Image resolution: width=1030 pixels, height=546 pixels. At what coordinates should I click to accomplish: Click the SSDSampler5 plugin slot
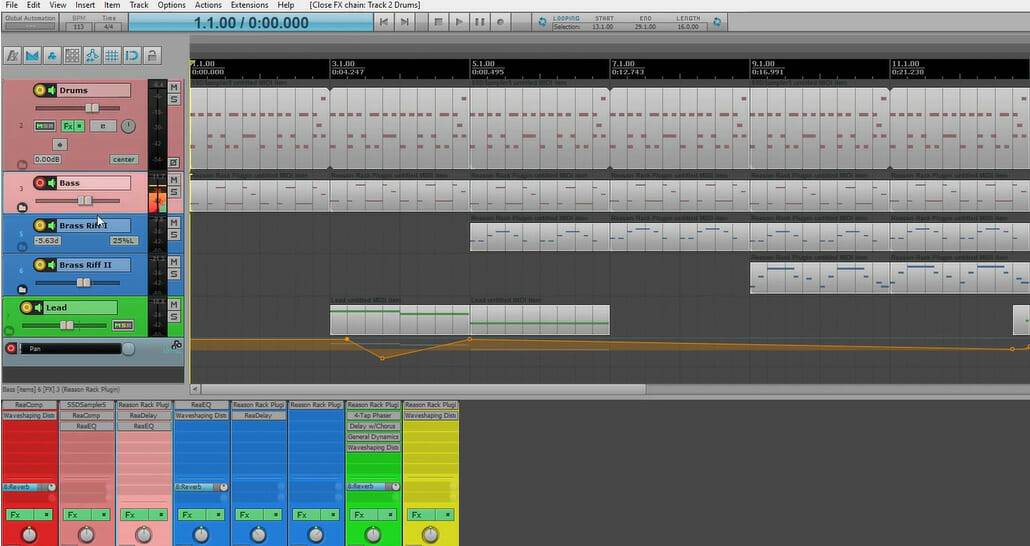[x=87, y=404]
